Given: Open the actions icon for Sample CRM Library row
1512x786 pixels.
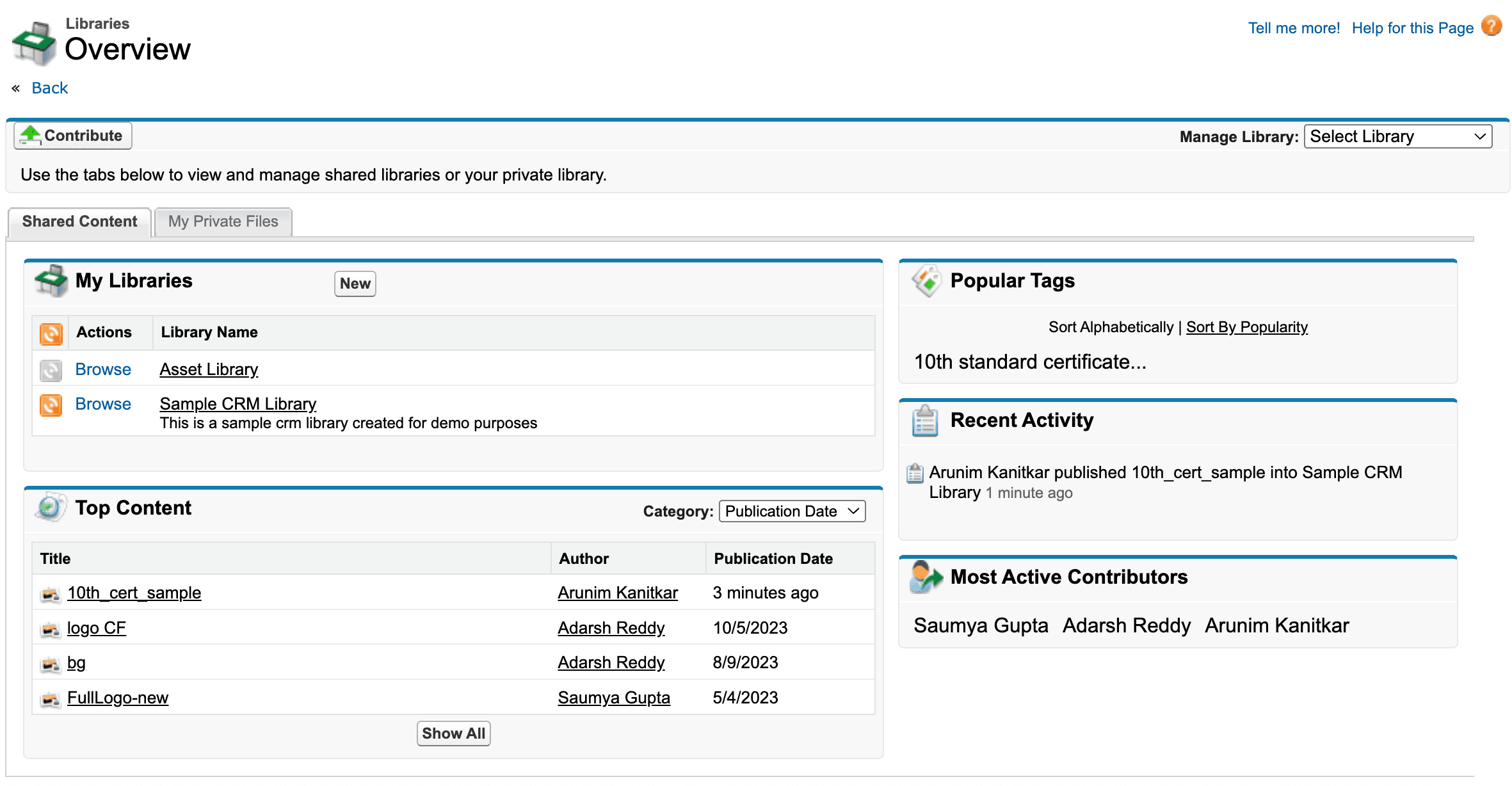Looking at the screenshot, I should (50, 404).
